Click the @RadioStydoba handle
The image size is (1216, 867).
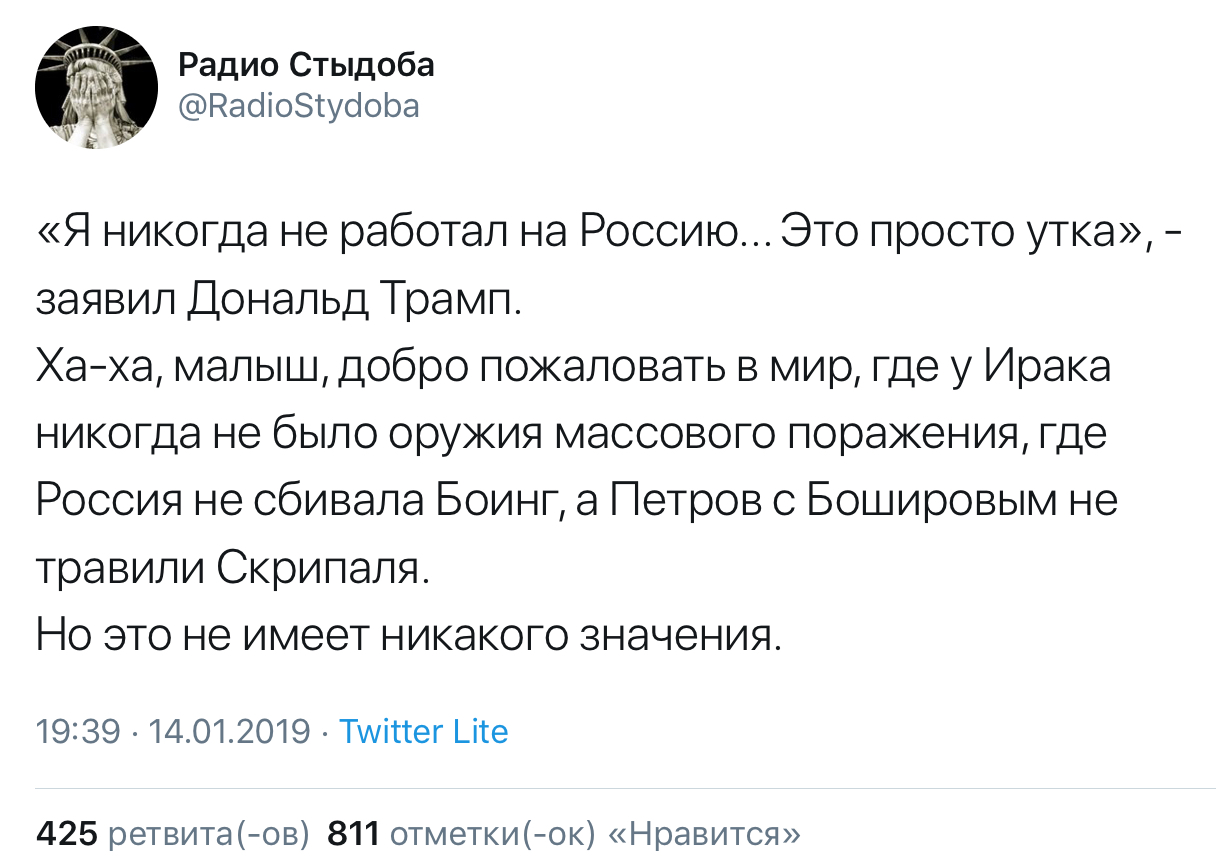click(x=298, y=105)
